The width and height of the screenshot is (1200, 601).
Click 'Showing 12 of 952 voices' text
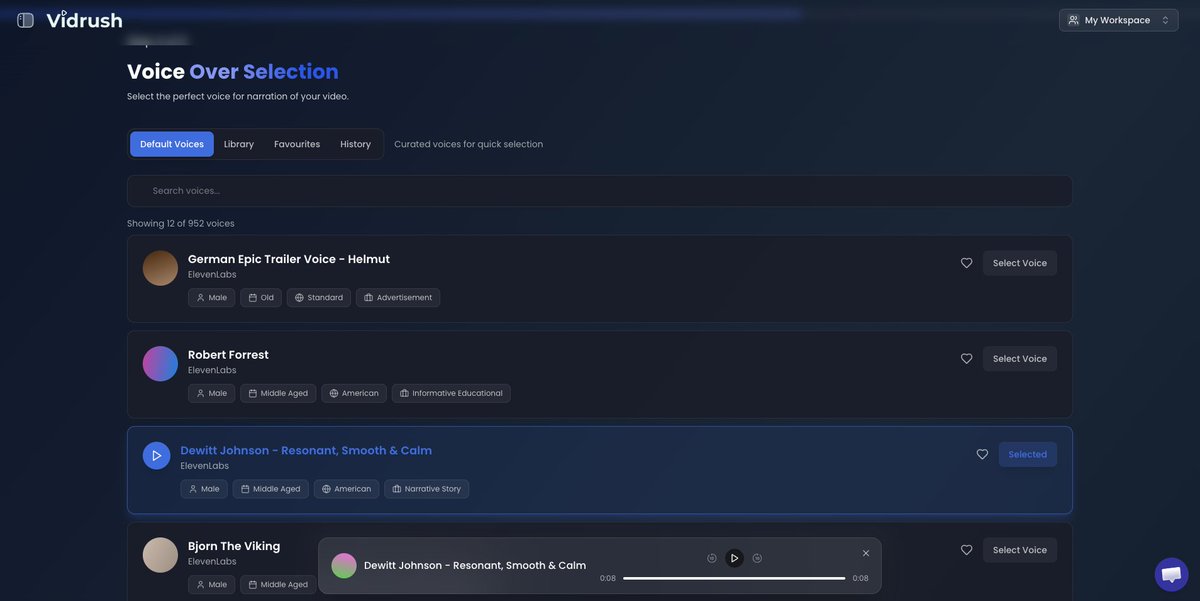click(x=181, y=224)
